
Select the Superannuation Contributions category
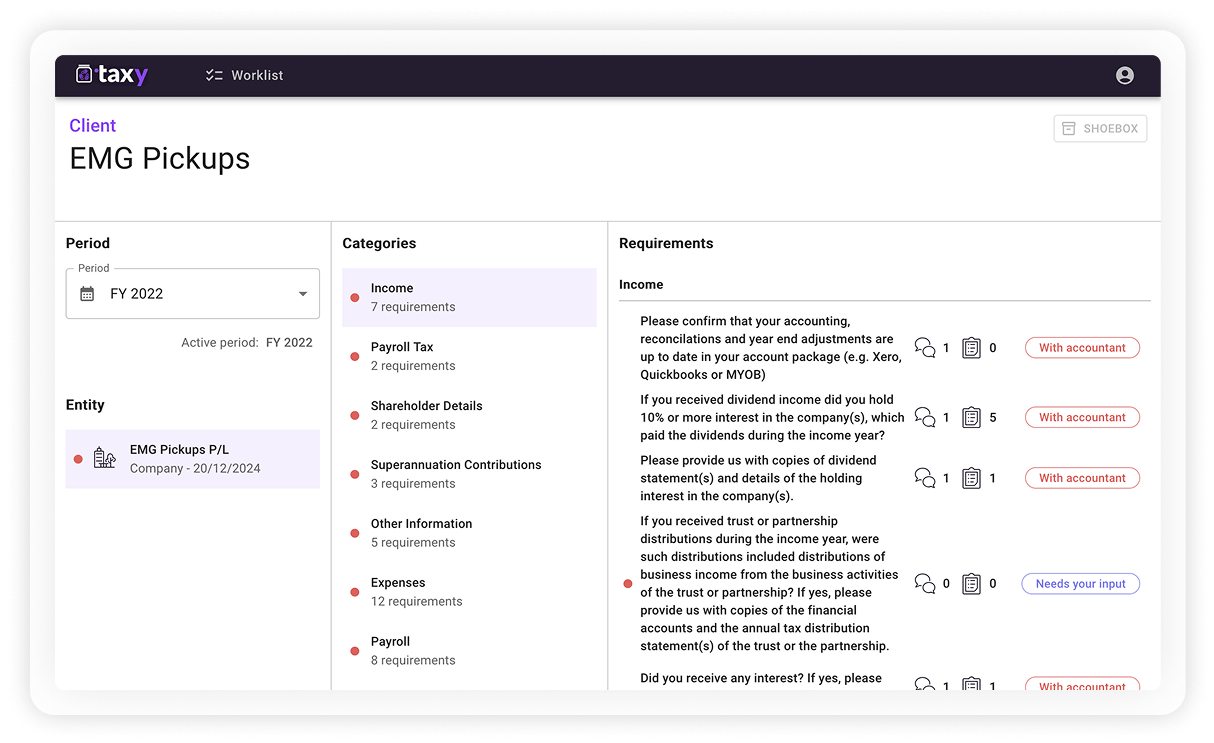(469, 474)
